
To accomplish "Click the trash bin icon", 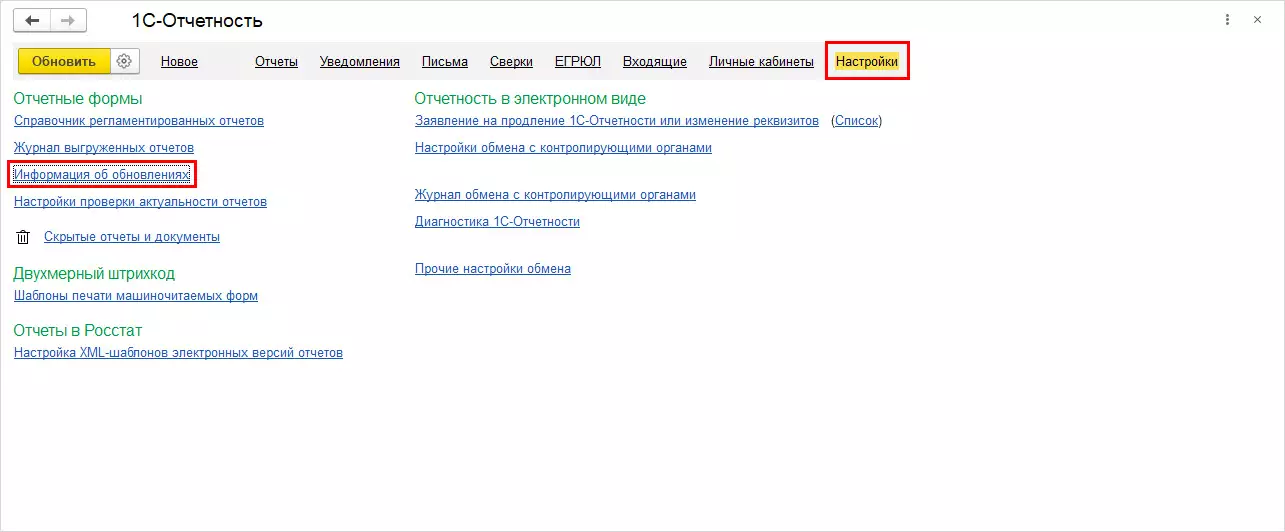I will 23,237.
